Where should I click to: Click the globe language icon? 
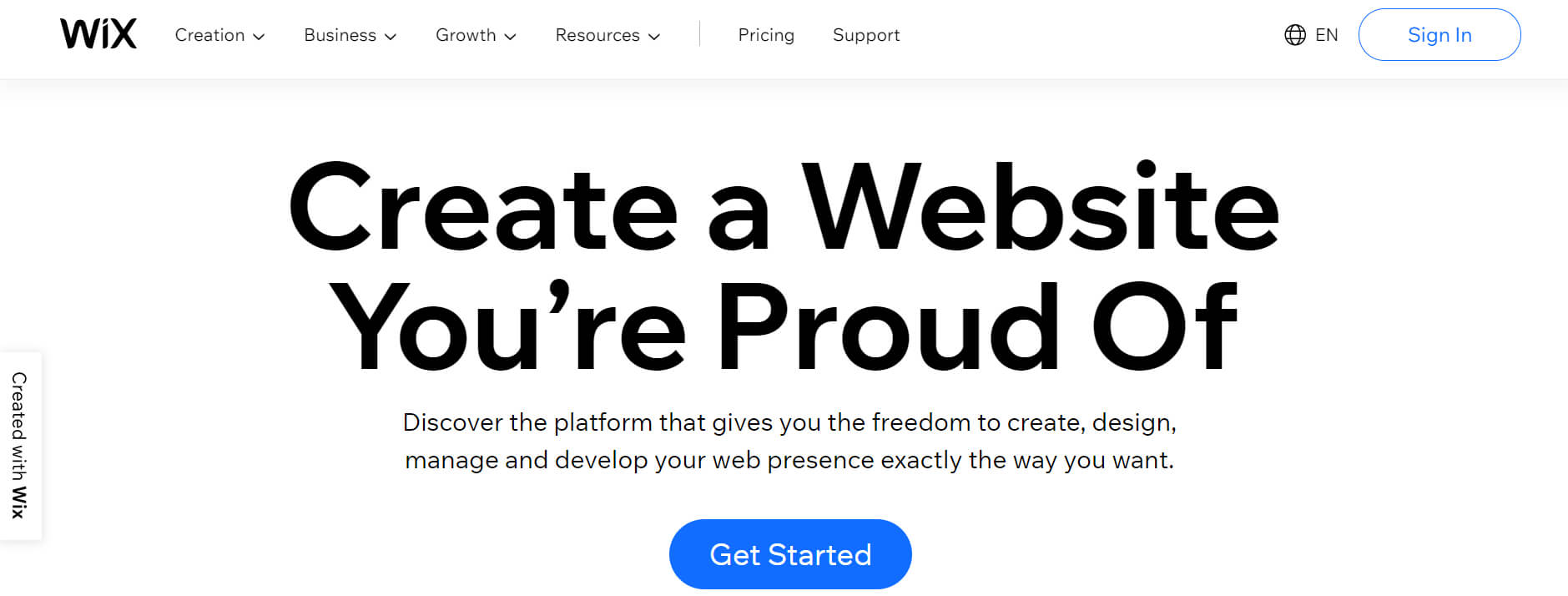point(1295,35)
